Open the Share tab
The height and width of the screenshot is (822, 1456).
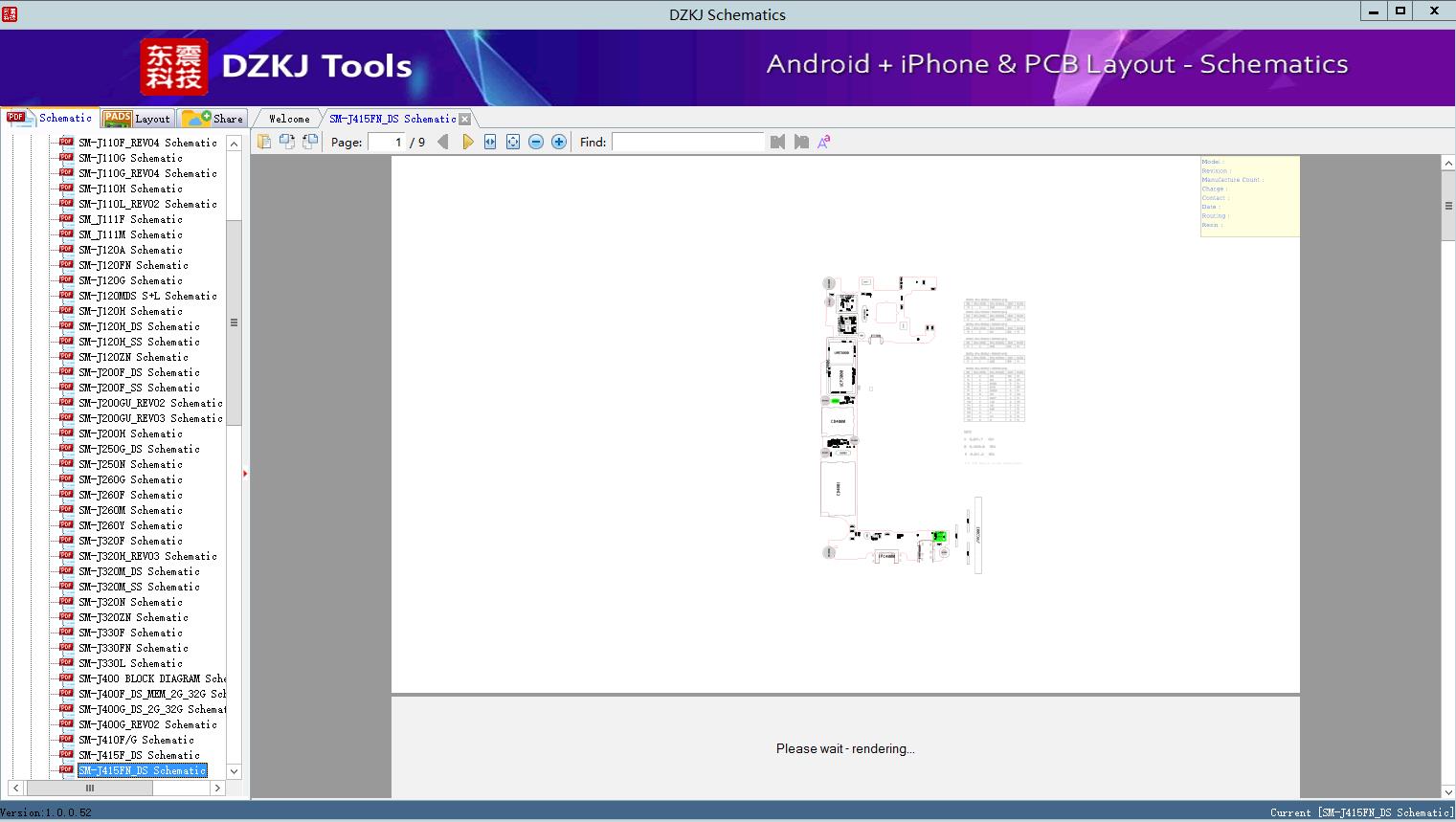tap(213, 119)
